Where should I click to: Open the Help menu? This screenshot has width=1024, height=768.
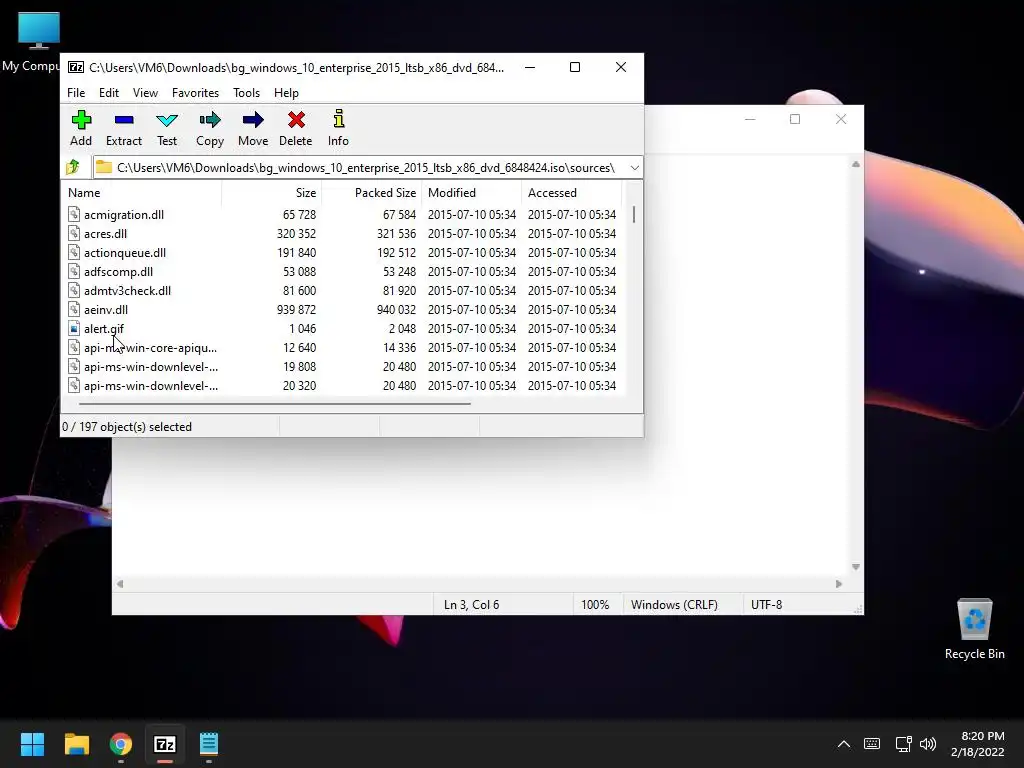[286, 93]
